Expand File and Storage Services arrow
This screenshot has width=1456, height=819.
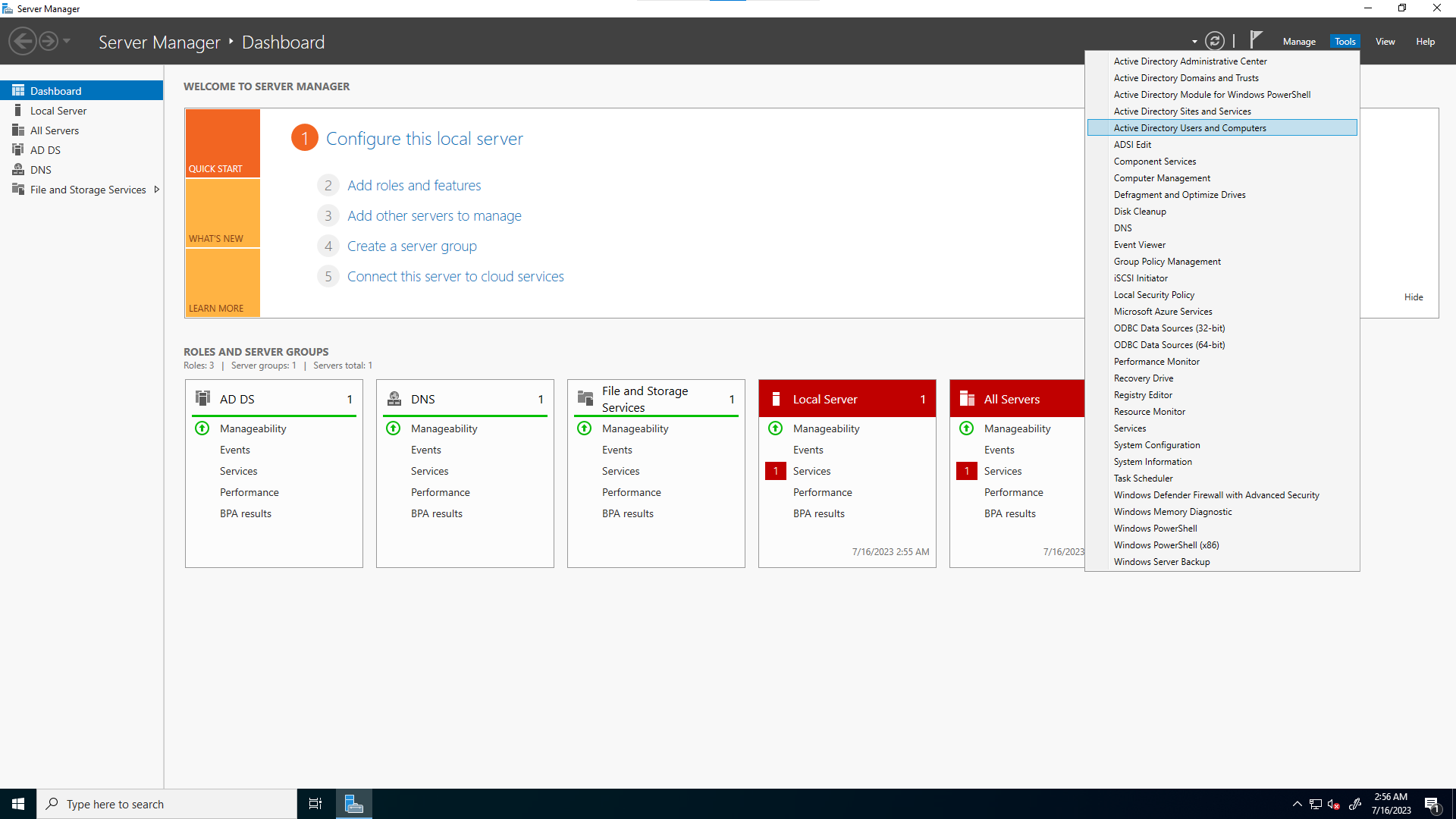tap(157, 190)
